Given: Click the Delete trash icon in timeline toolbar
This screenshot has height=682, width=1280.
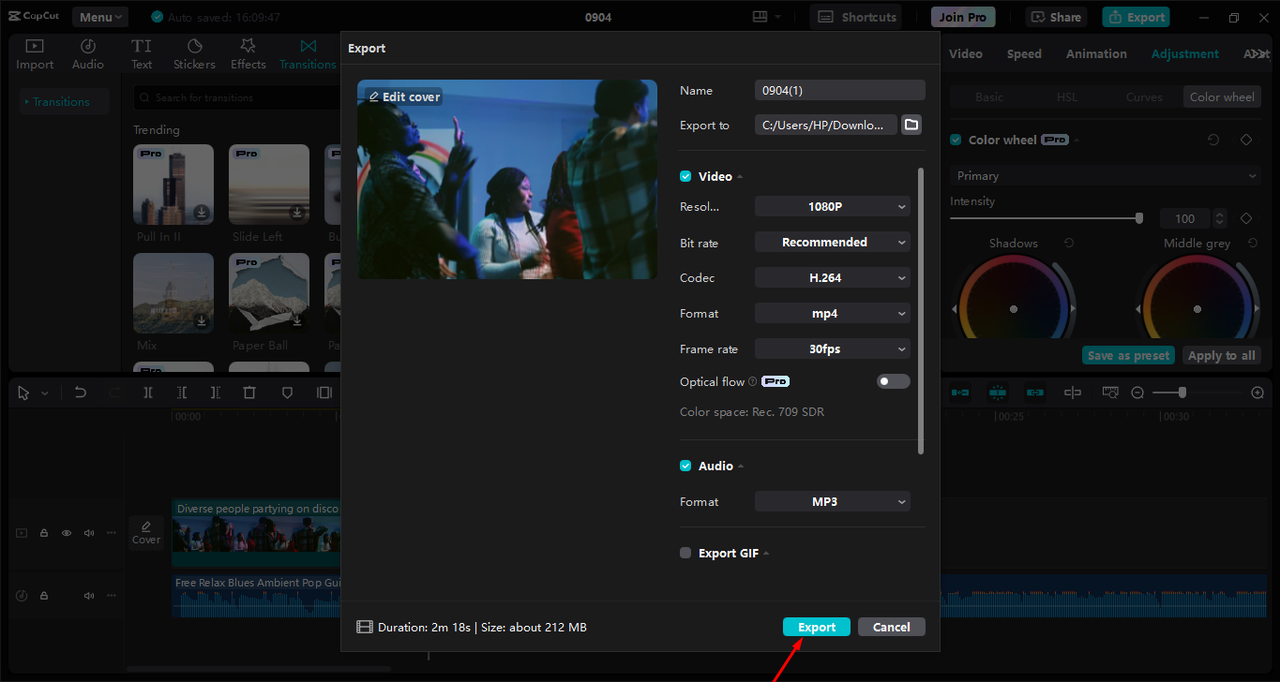Looking at the screenshot, I should 250,393.
